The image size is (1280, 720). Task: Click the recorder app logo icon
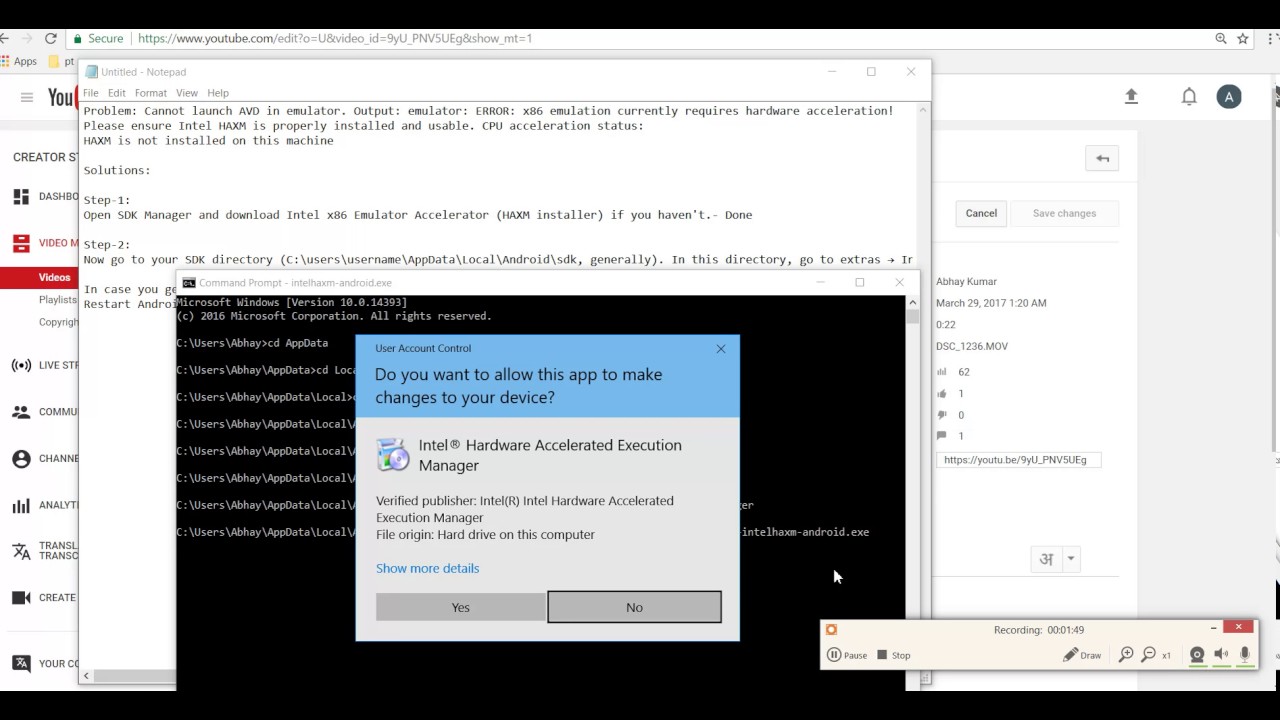(831, 630)
